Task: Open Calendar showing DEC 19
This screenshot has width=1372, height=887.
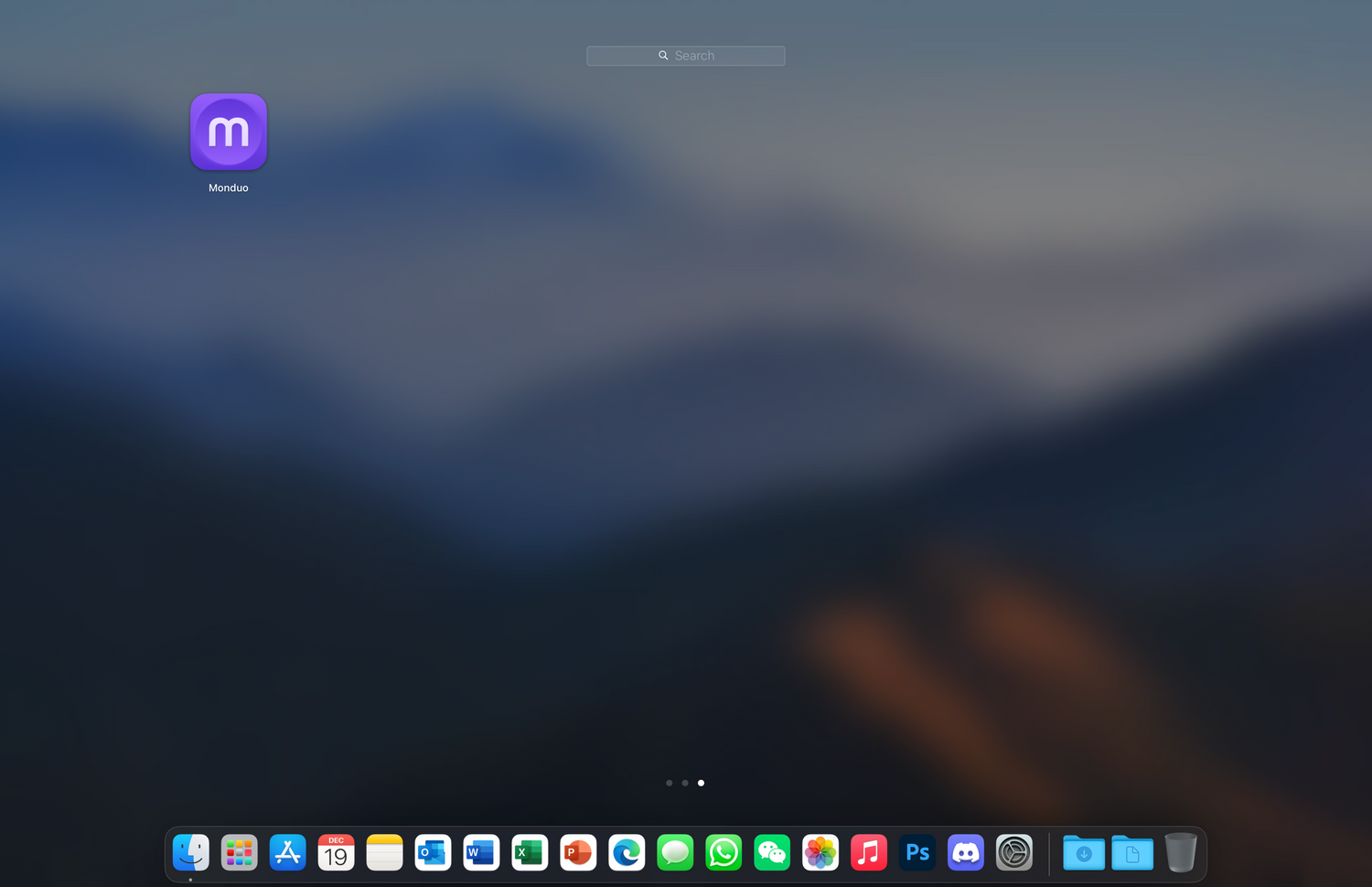Action: click(x=337, y=852)
